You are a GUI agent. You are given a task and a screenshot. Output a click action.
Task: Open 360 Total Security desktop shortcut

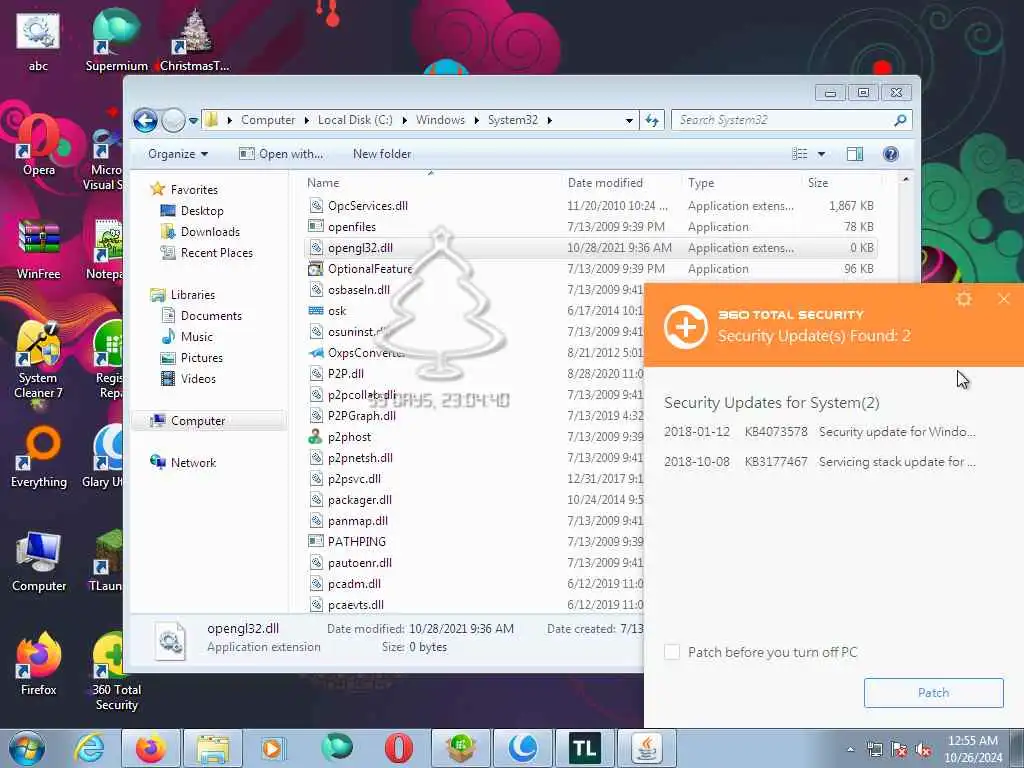116,673
